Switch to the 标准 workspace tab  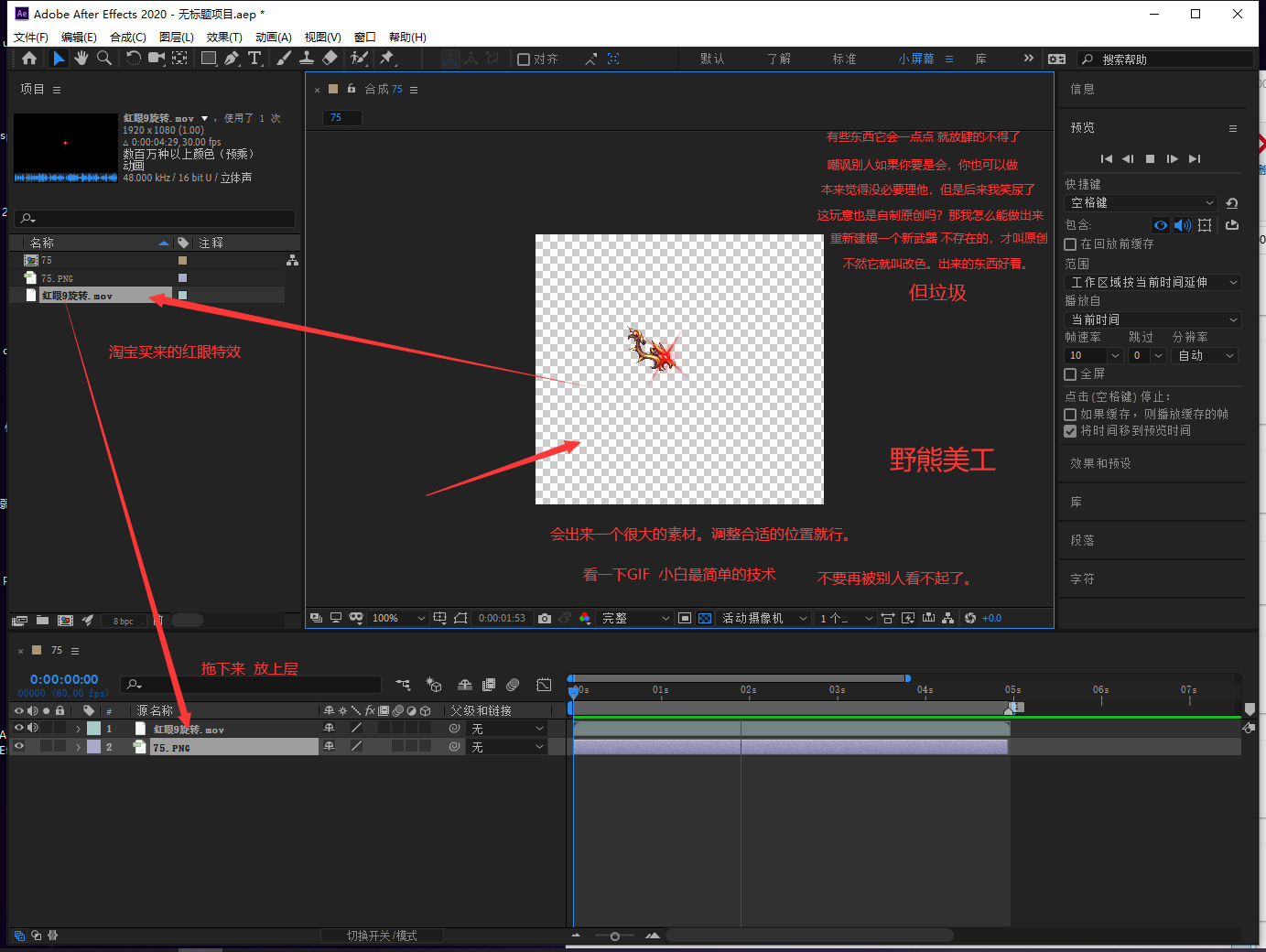click(844, 59)
